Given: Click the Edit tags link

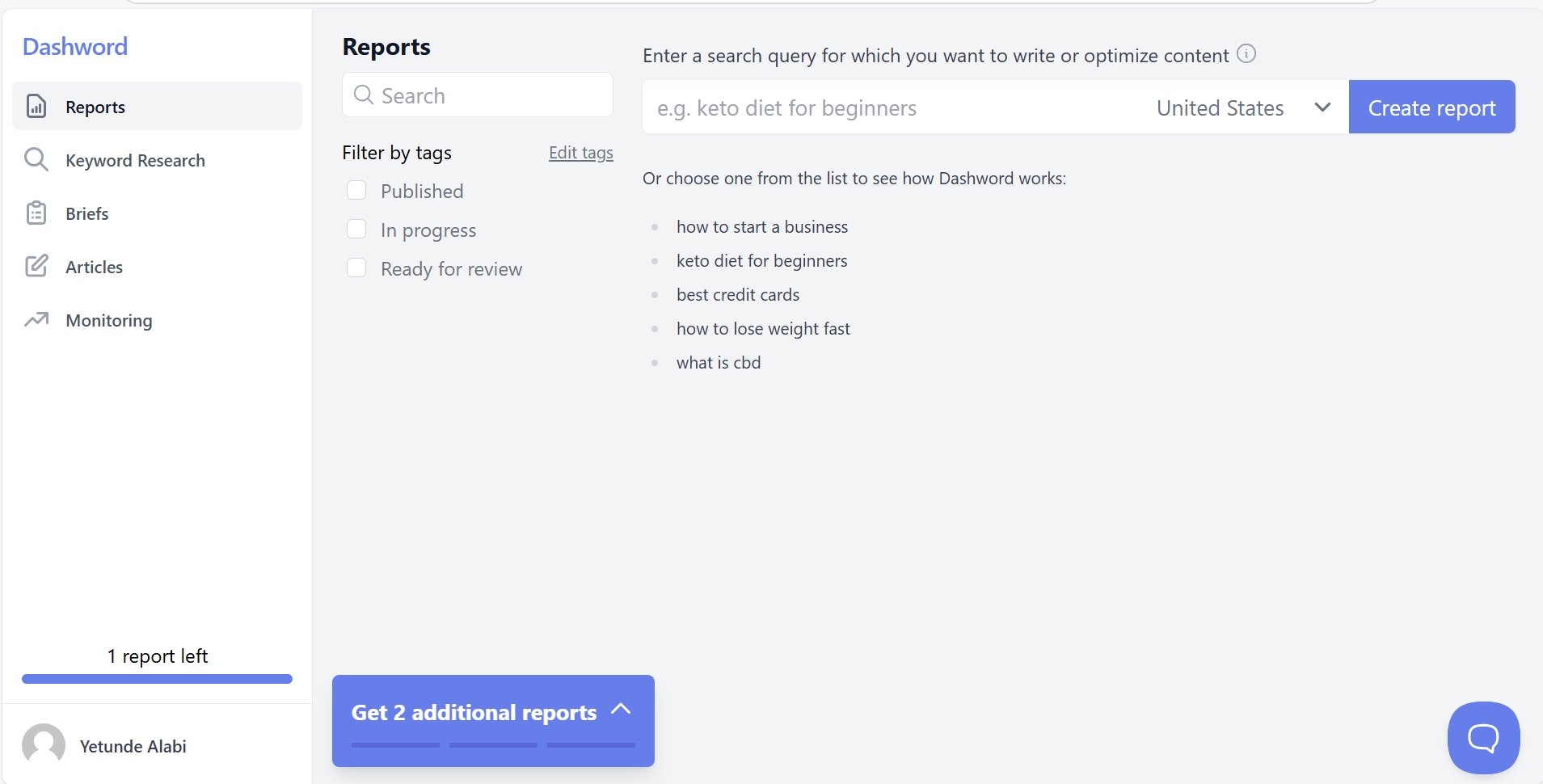Looking at the screenshot, I should tap(581, 153).
